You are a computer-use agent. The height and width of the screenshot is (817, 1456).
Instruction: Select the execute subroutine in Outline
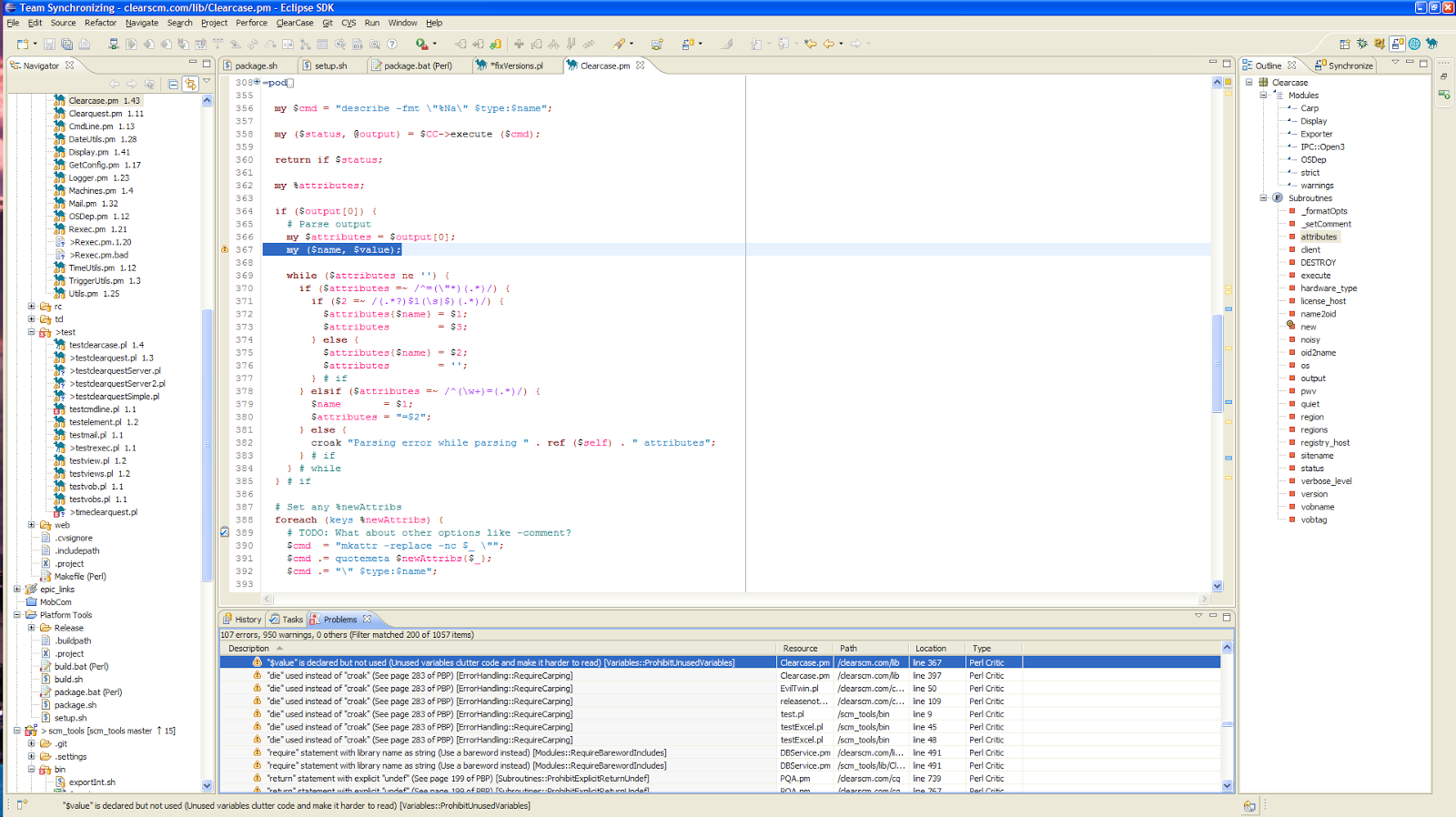1315,276
